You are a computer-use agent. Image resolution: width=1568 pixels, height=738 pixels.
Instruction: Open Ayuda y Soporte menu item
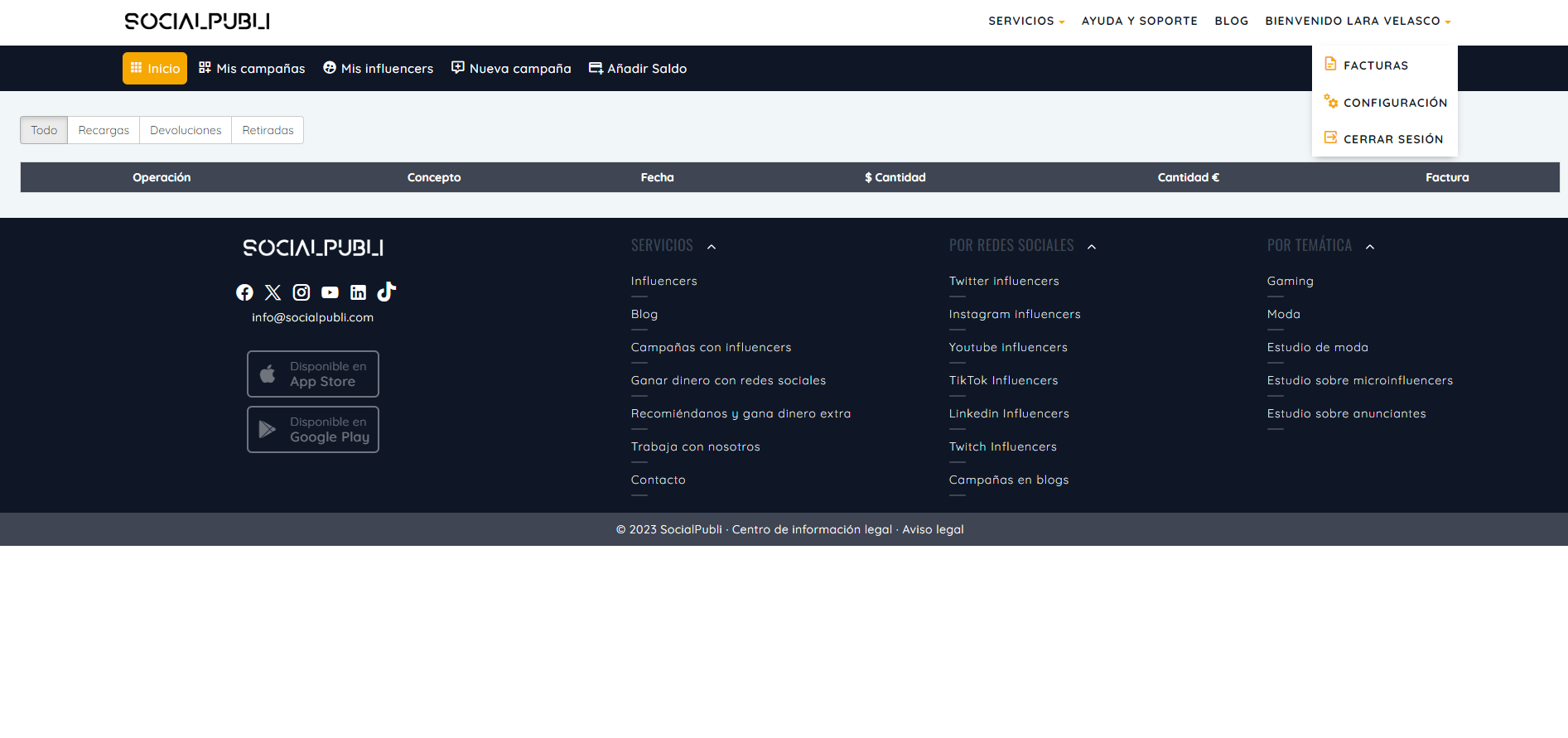coord(1140,21)
